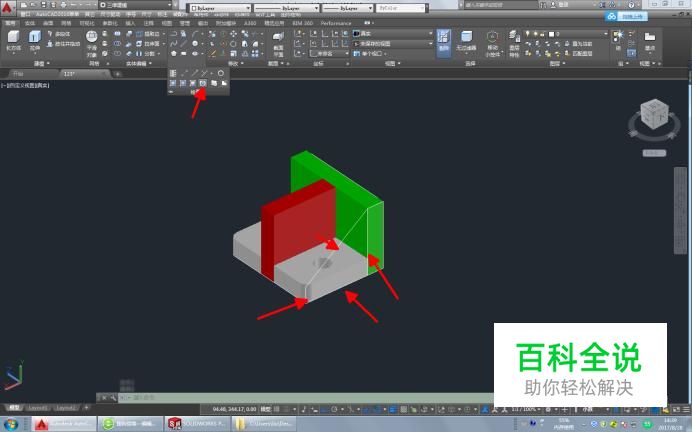Switch to the 可视化 ribbon tab

(87, 23)
